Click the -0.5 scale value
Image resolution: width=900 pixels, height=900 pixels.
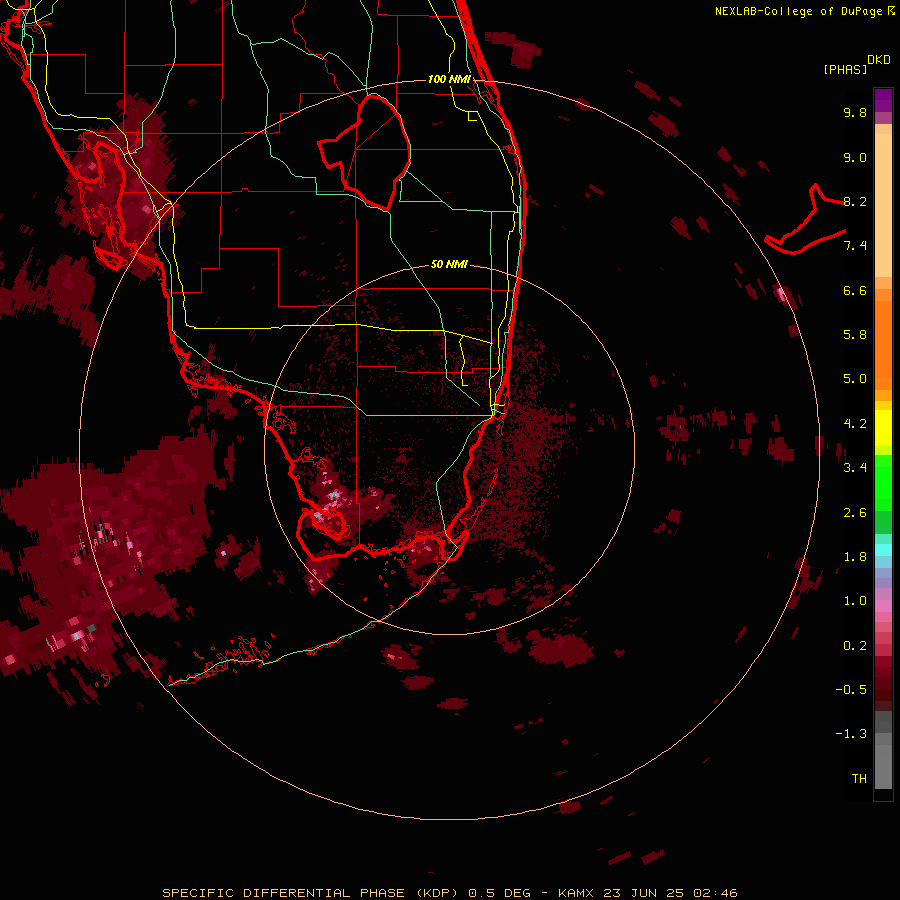coord(851,690)
